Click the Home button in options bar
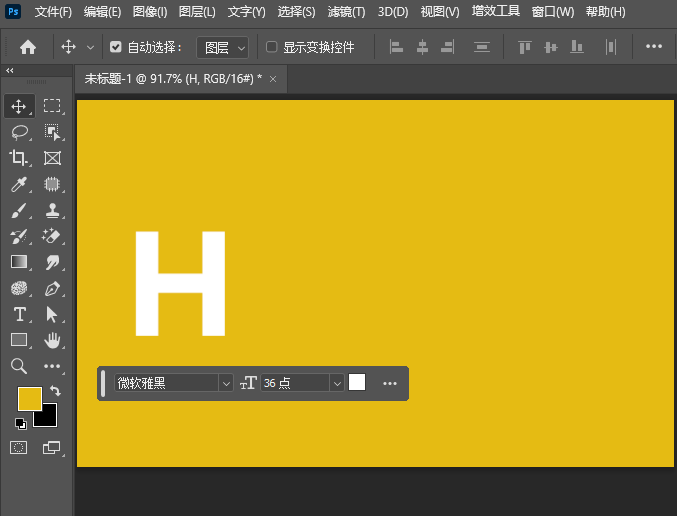The image size is (677, 516). (x=28, y=47)
